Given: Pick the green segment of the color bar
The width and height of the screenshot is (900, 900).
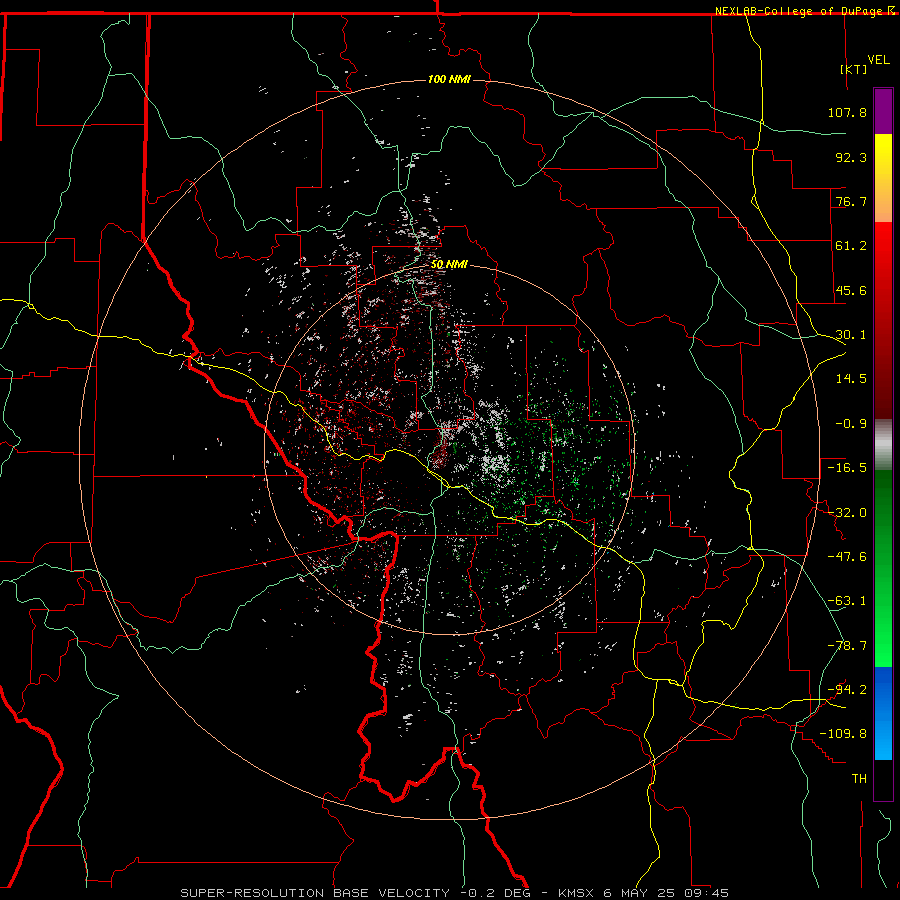Looking at the screenshot, I should tap(883, 568).
